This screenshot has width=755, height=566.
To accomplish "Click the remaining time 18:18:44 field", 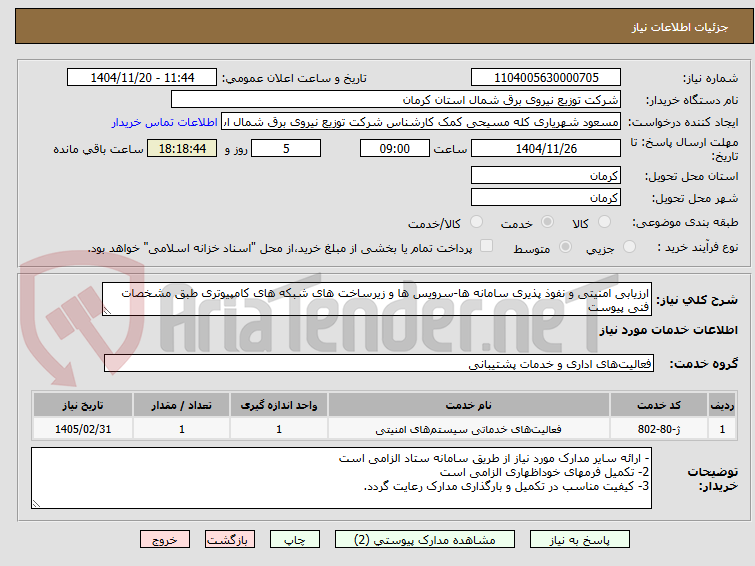I will pyautogui.click(x=182, y=148).
